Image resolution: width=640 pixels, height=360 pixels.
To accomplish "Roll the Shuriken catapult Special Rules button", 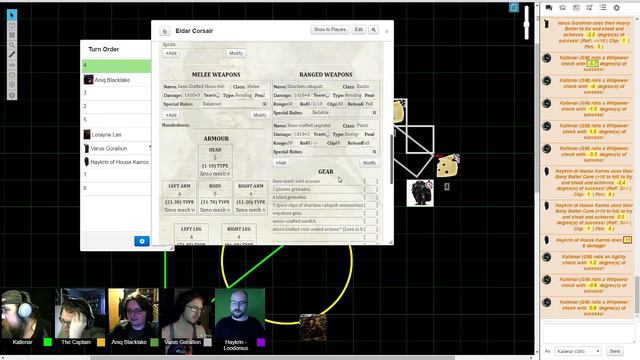I will coord(375,113).
